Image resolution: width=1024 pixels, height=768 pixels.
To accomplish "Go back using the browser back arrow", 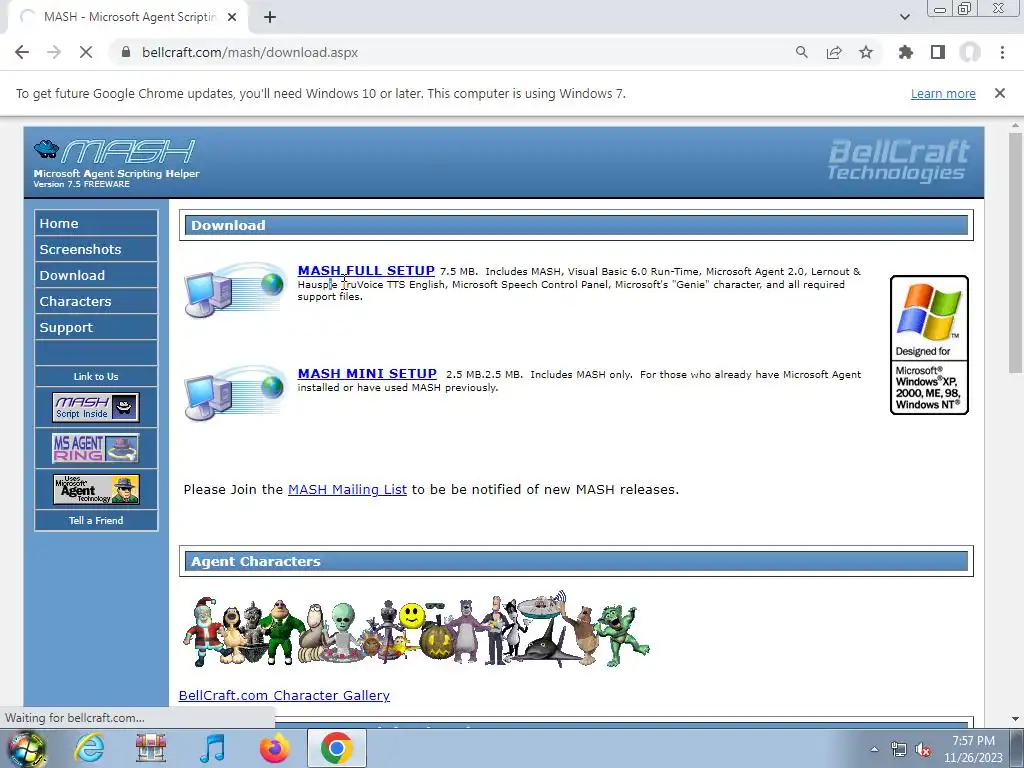I will pyautogui.click(x=22, y=52).
